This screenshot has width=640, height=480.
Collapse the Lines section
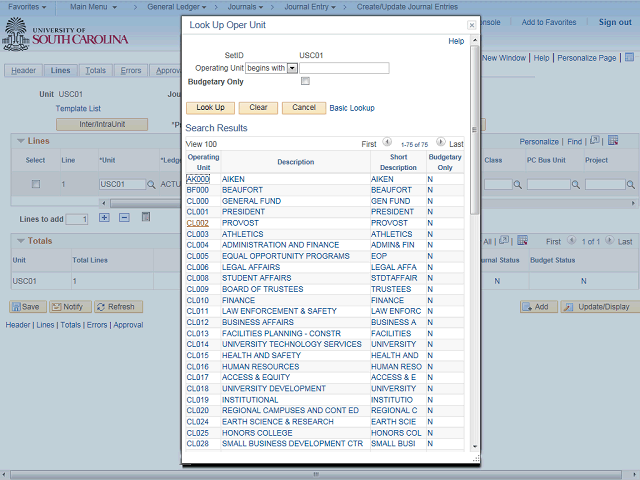21,141
